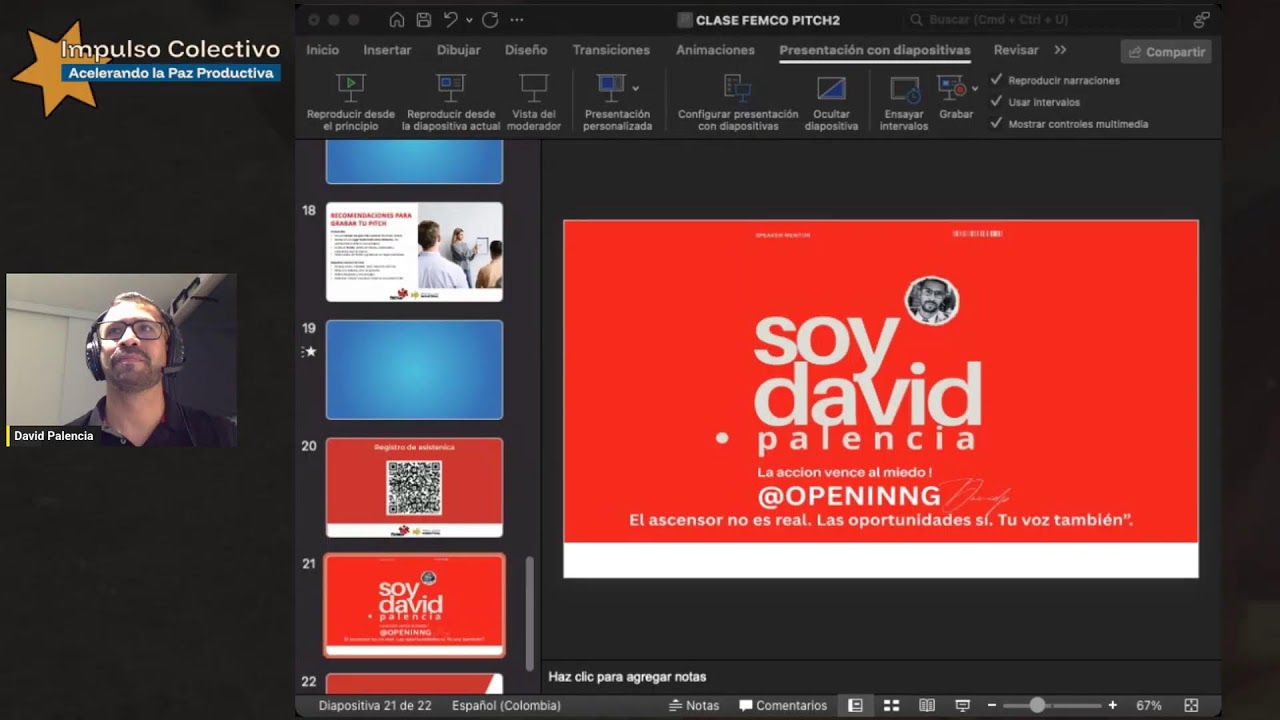Click the Grabar icon

coord(952,88)
